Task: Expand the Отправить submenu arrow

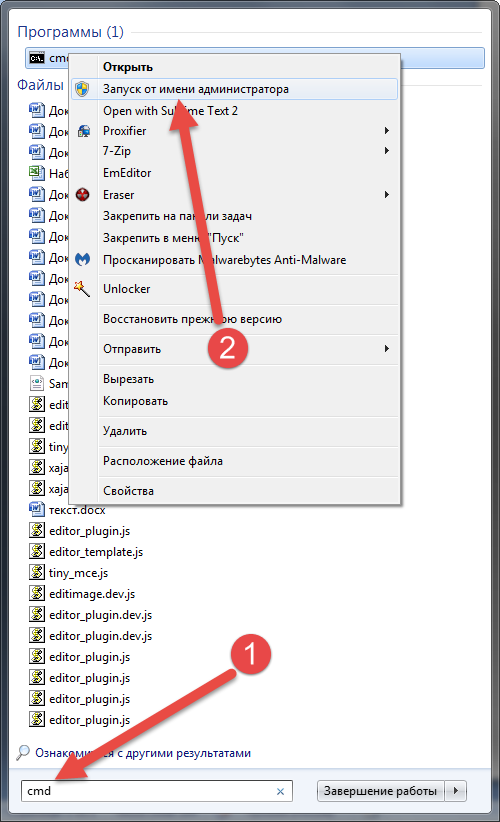Action: [x=387, y=349]
